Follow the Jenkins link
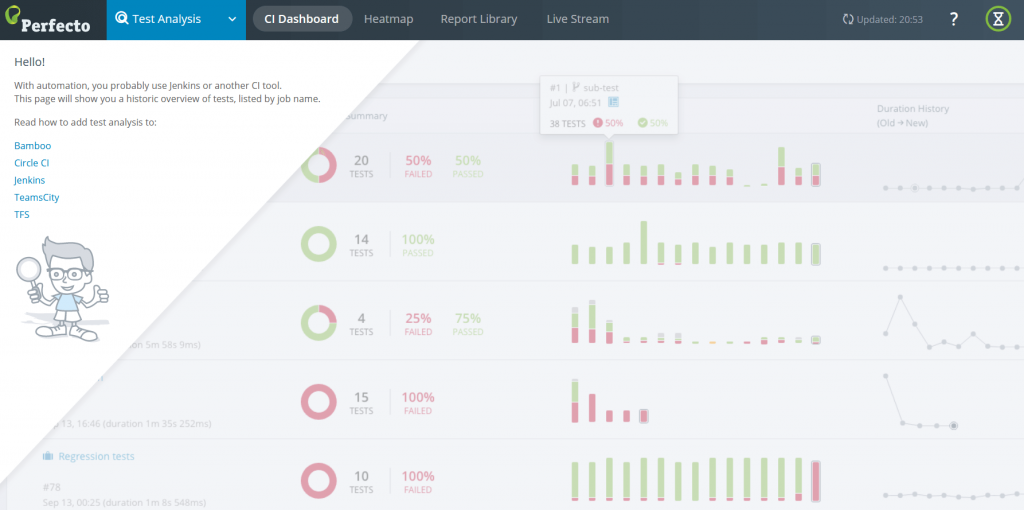The image size is (1024, 510). (30, 180)
